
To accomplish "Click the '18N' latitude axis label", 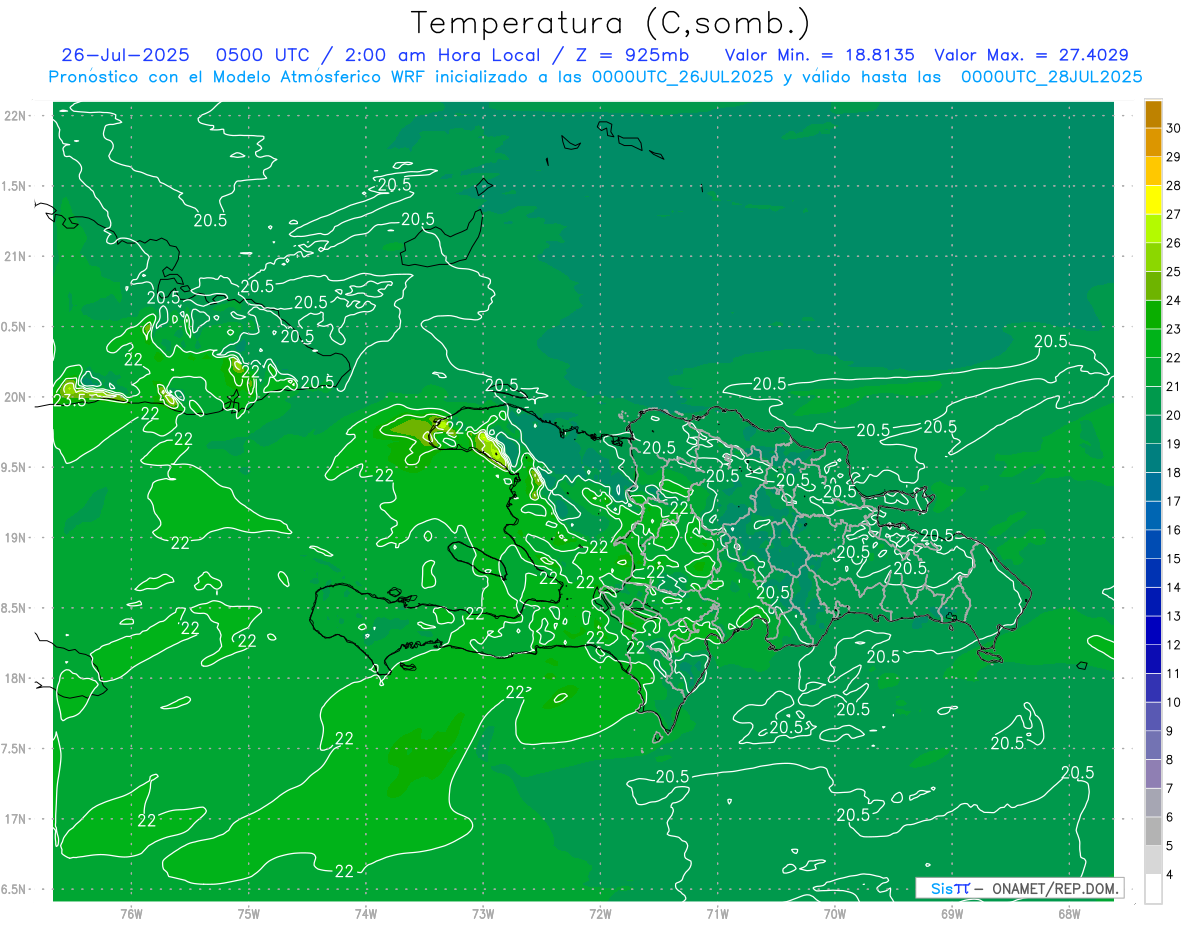I will (14, 678).
